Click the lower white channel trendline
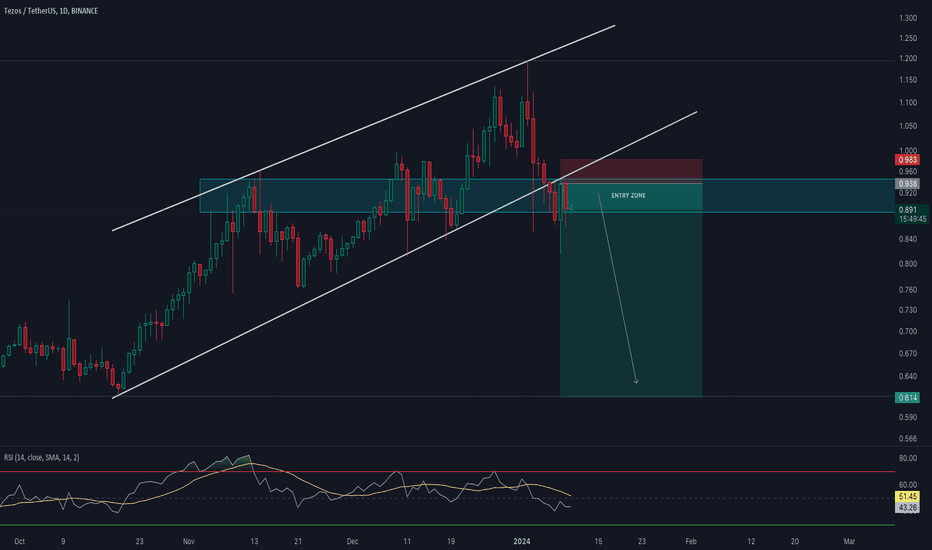Screen dimensions: 932x550 point(404,254)
